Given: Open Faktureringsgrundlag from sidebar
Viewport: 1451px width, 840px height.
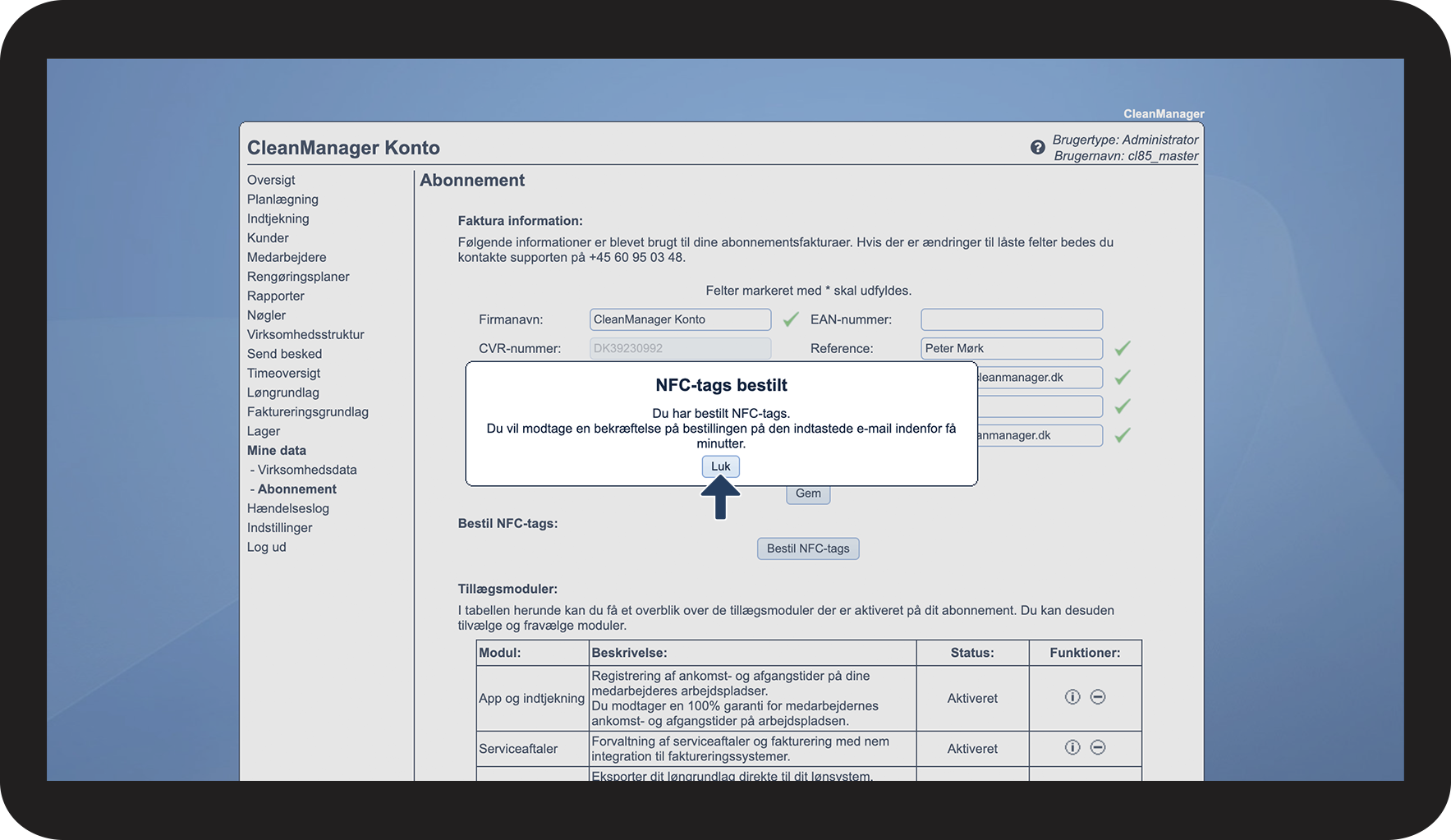Looking at the screenshot, I should tap(307, 412).
